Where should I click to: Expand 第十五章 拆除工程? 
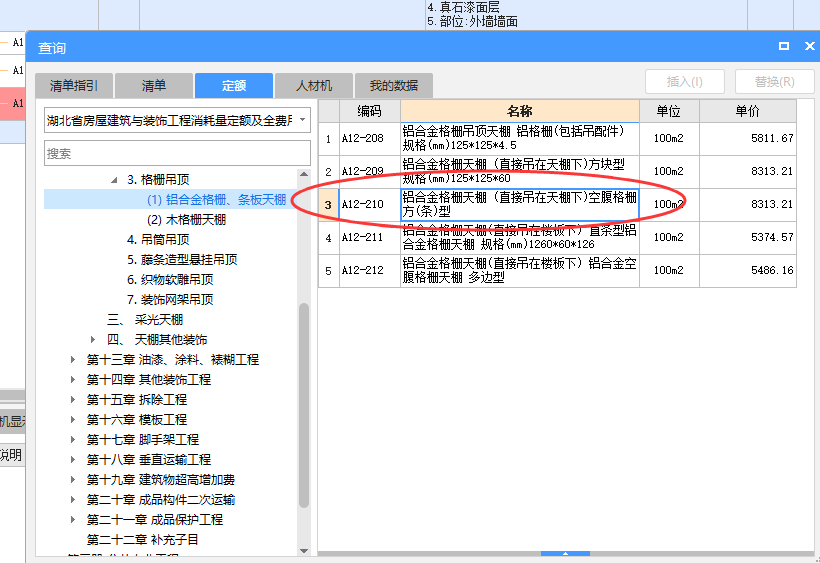pyautogui.click(x=73, y=399)
